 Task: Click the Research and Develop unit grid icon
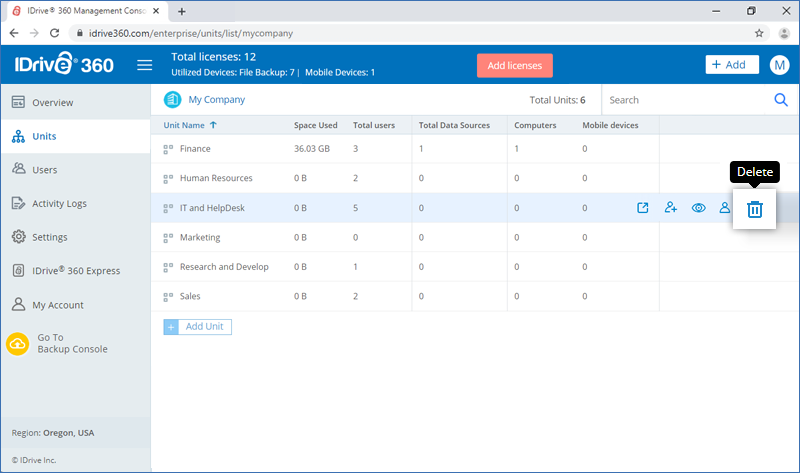(168, 267)
